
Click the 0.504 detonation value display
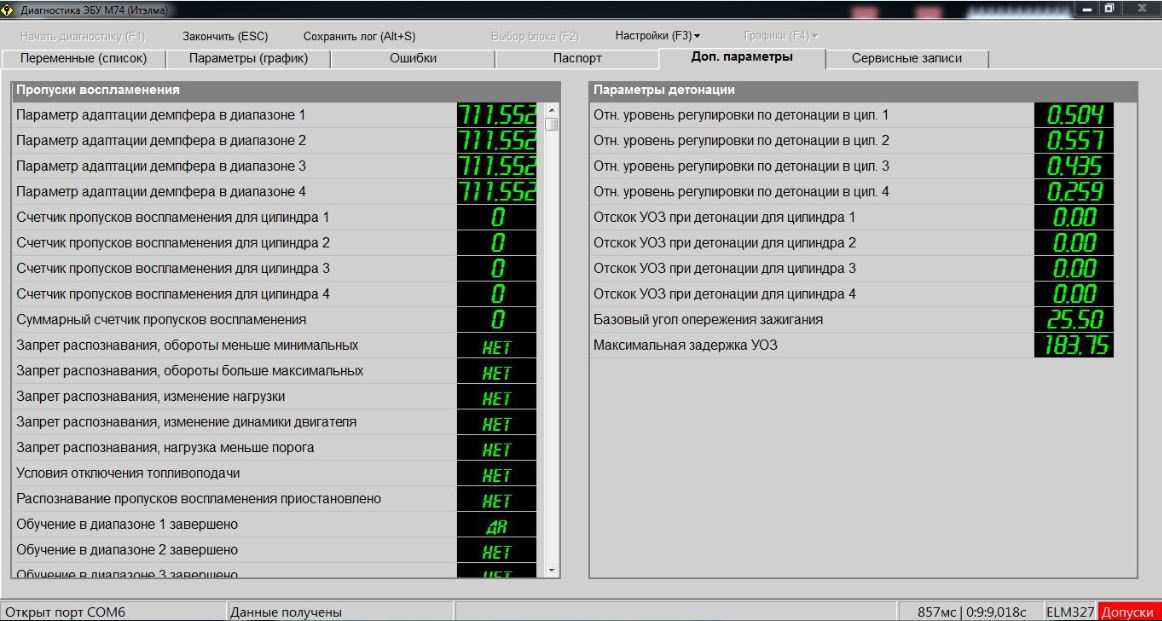tap(1074, 115)
